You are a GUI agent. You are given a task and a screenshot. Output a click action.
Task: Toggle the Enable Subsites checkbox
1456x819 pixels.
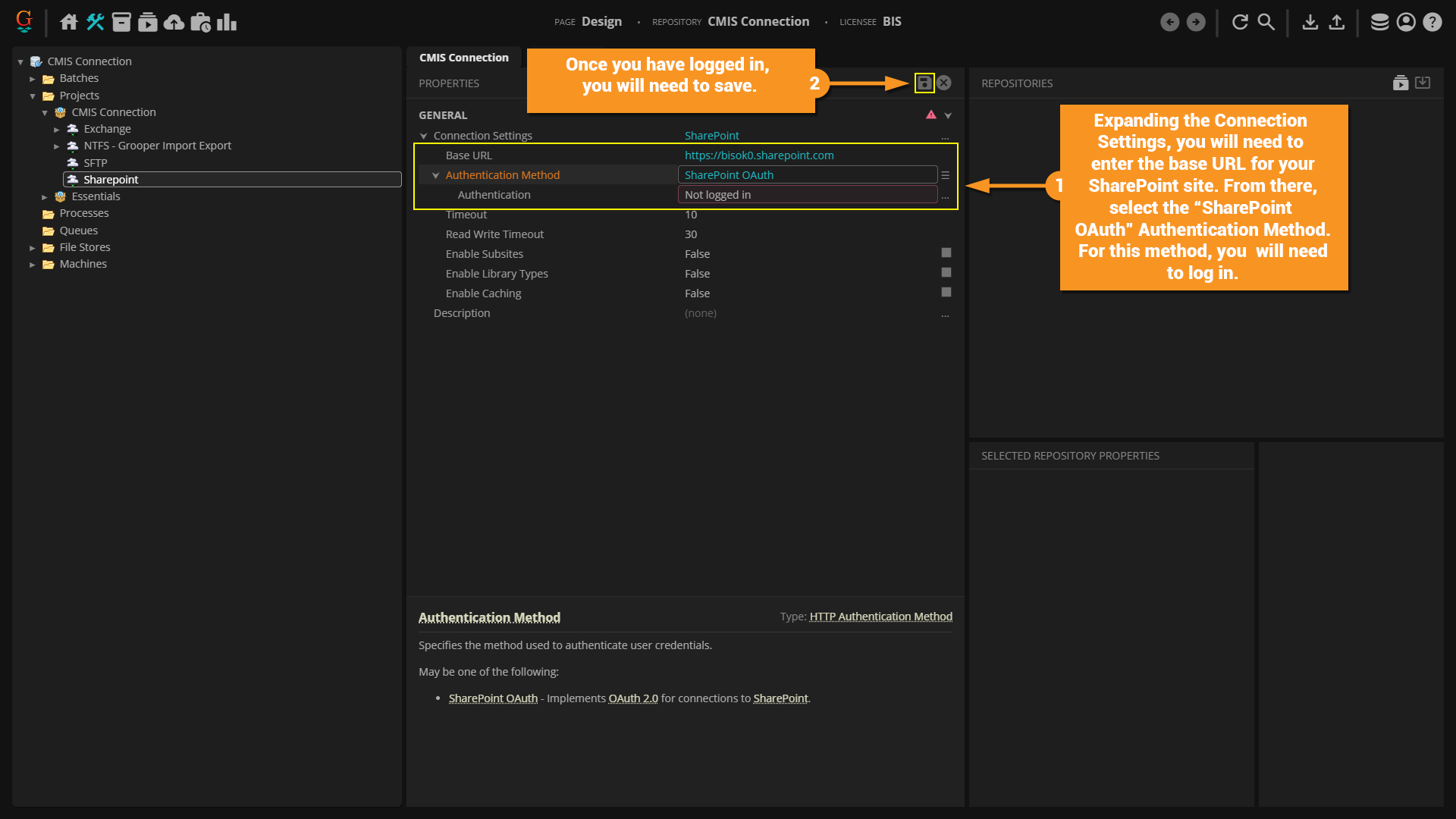click(x=946, y=253)
